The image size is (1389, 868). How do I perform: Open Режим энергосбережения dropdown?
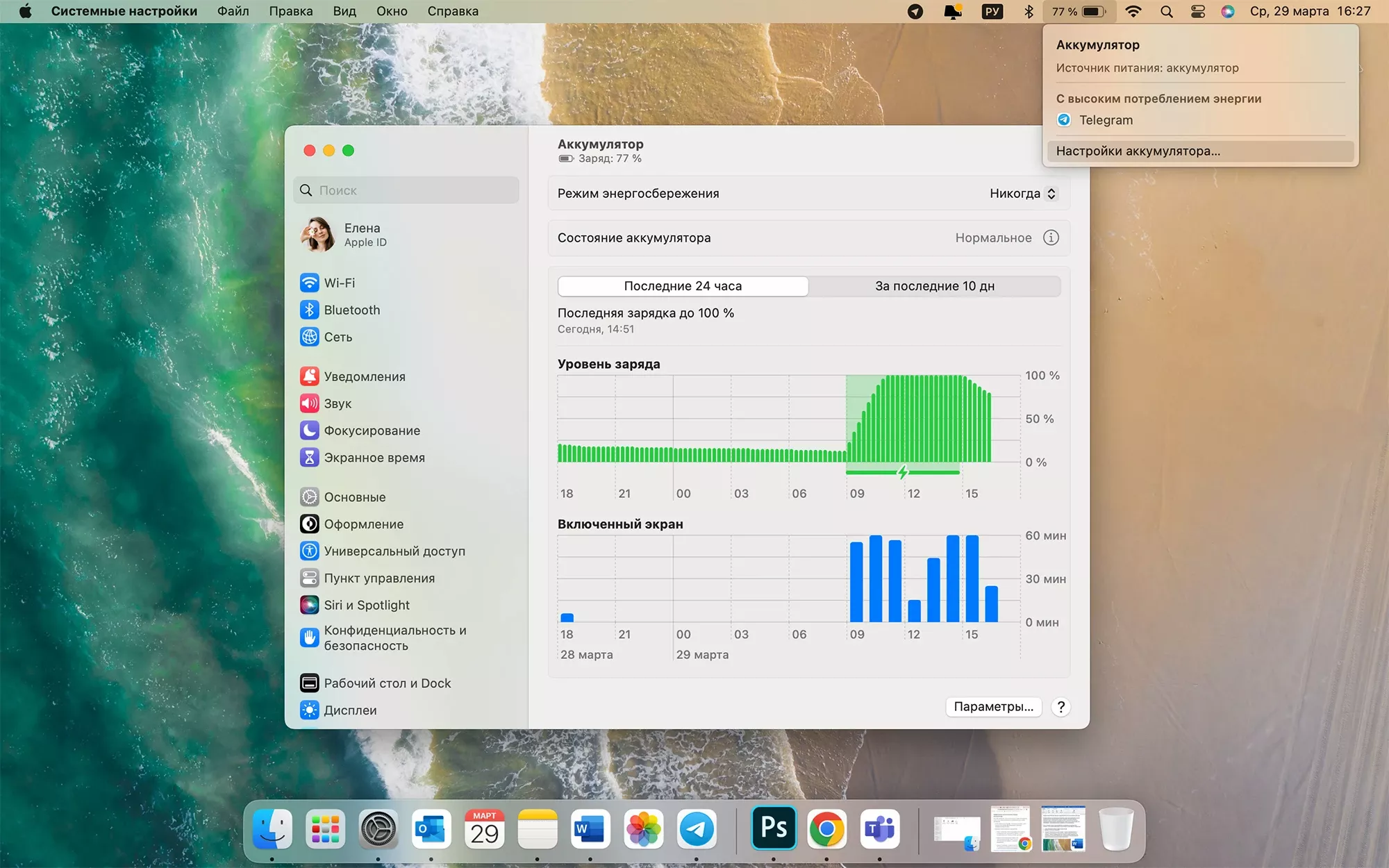point(1023,194)
